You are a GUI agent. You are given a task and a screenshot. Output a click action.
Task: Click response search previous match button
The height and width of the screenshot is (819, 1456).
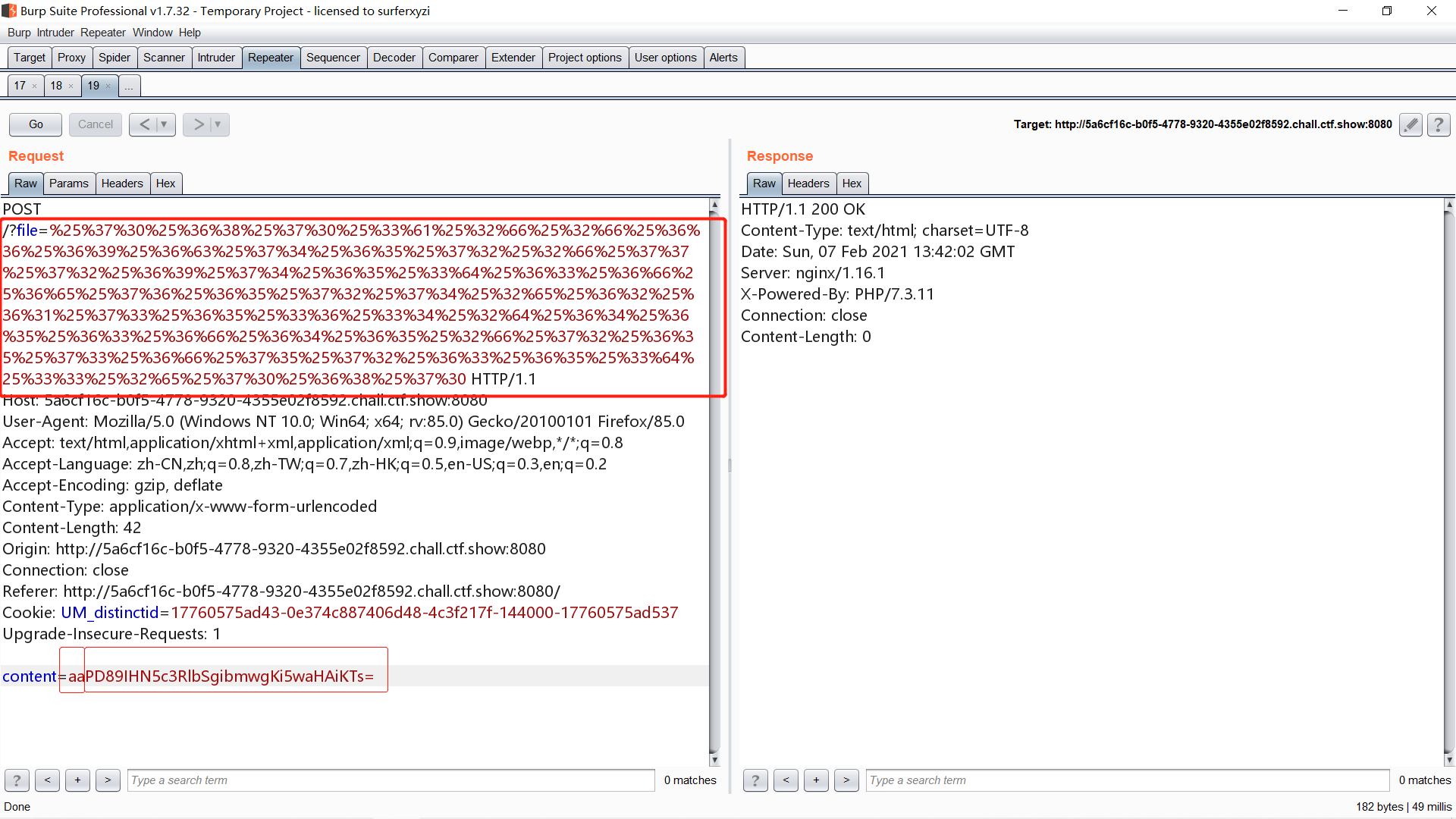786,780
